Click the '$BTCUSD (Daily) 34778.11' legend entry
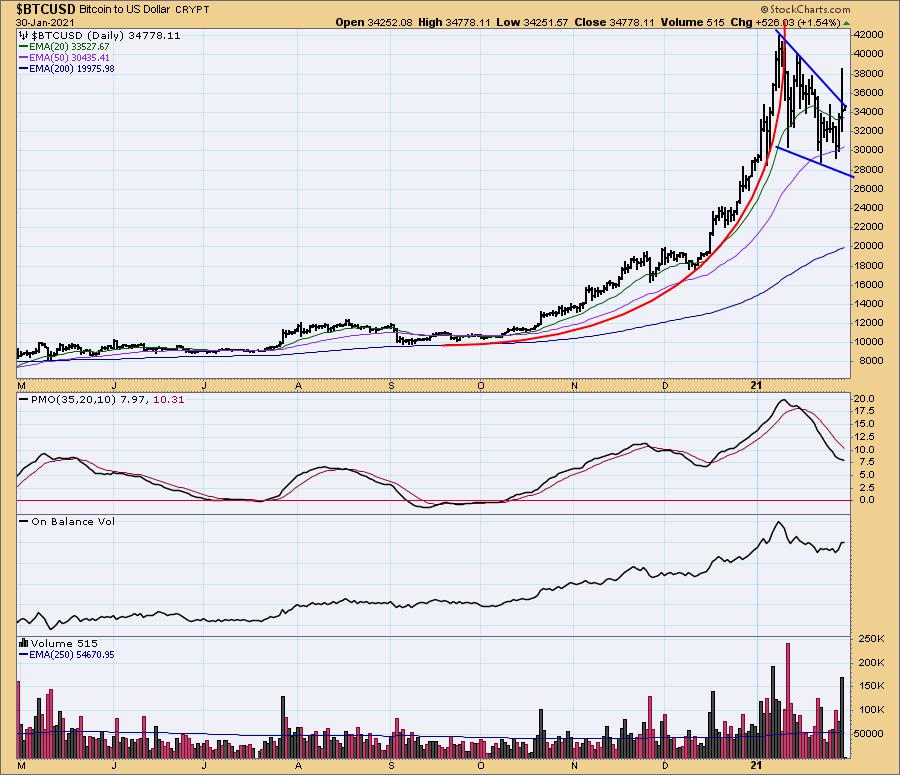 click(104, 36)
